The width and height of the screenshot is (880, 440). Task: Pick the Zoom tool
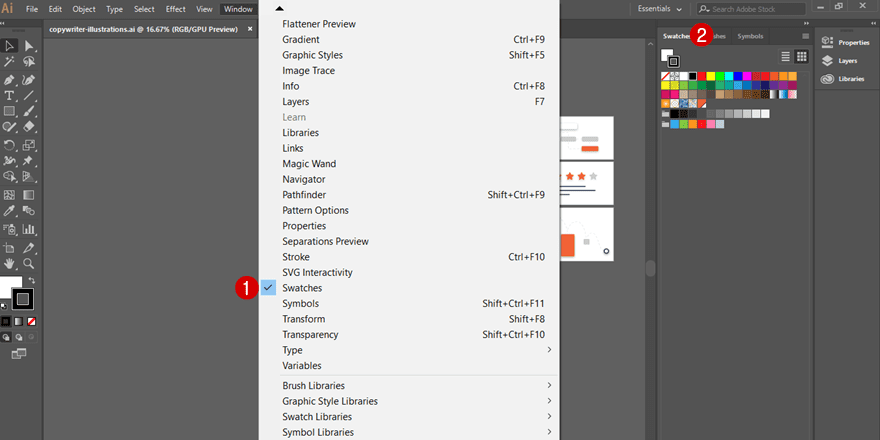pos(29,263)
